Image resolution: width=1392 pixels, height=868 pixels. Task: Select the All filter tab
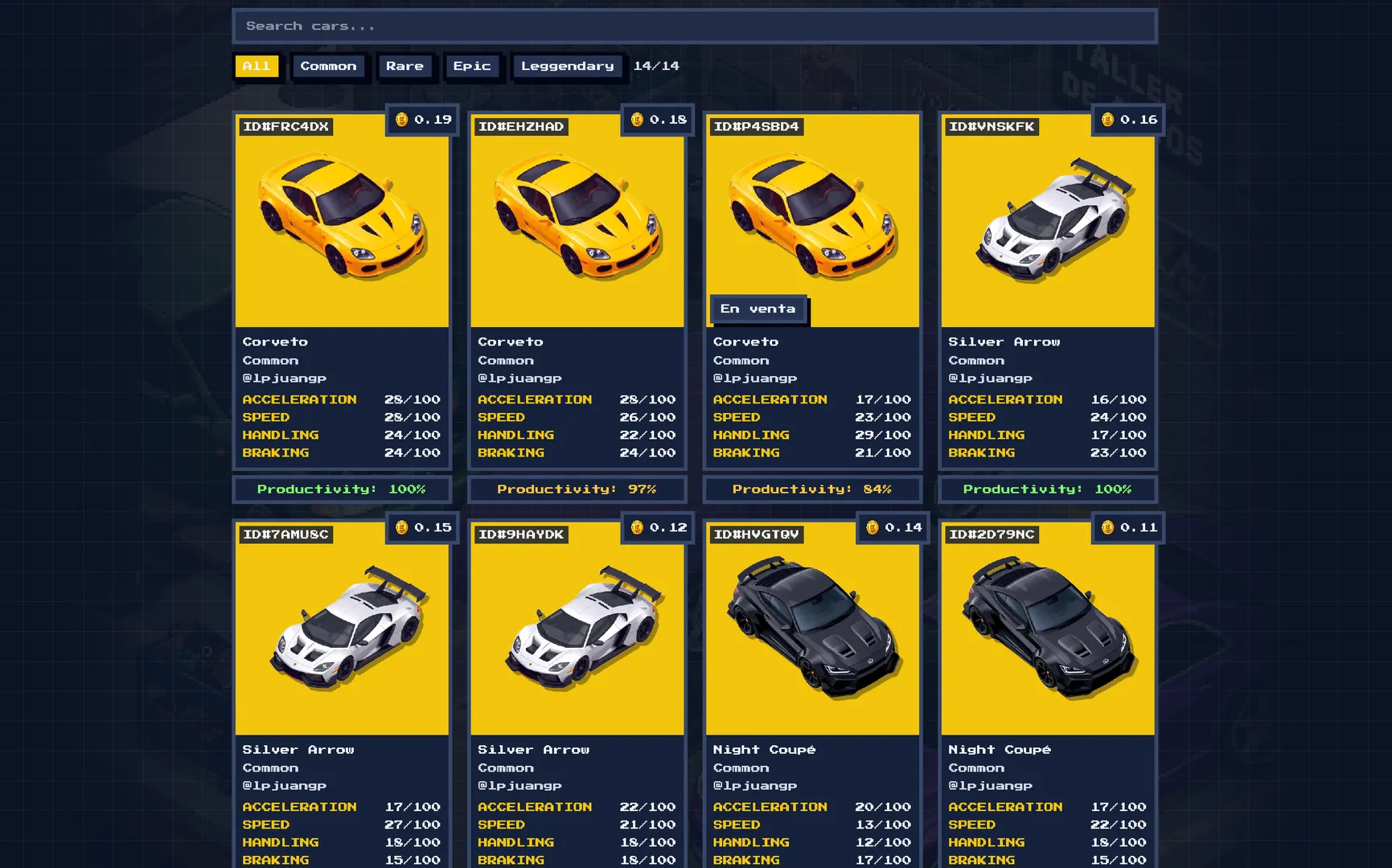pyautogui.click(x=257, y=66)
